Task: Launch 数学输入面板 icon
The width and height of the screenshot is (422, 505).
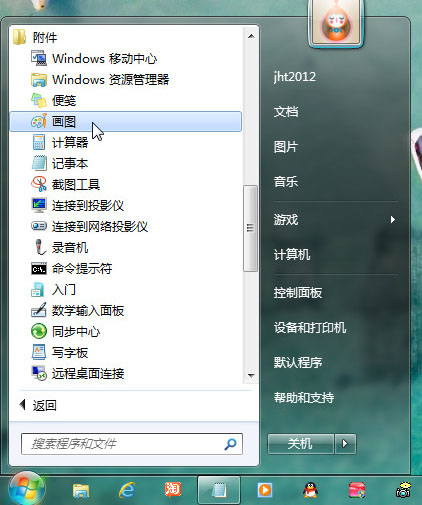Action: pyautogui.click(x=39, y=310)
